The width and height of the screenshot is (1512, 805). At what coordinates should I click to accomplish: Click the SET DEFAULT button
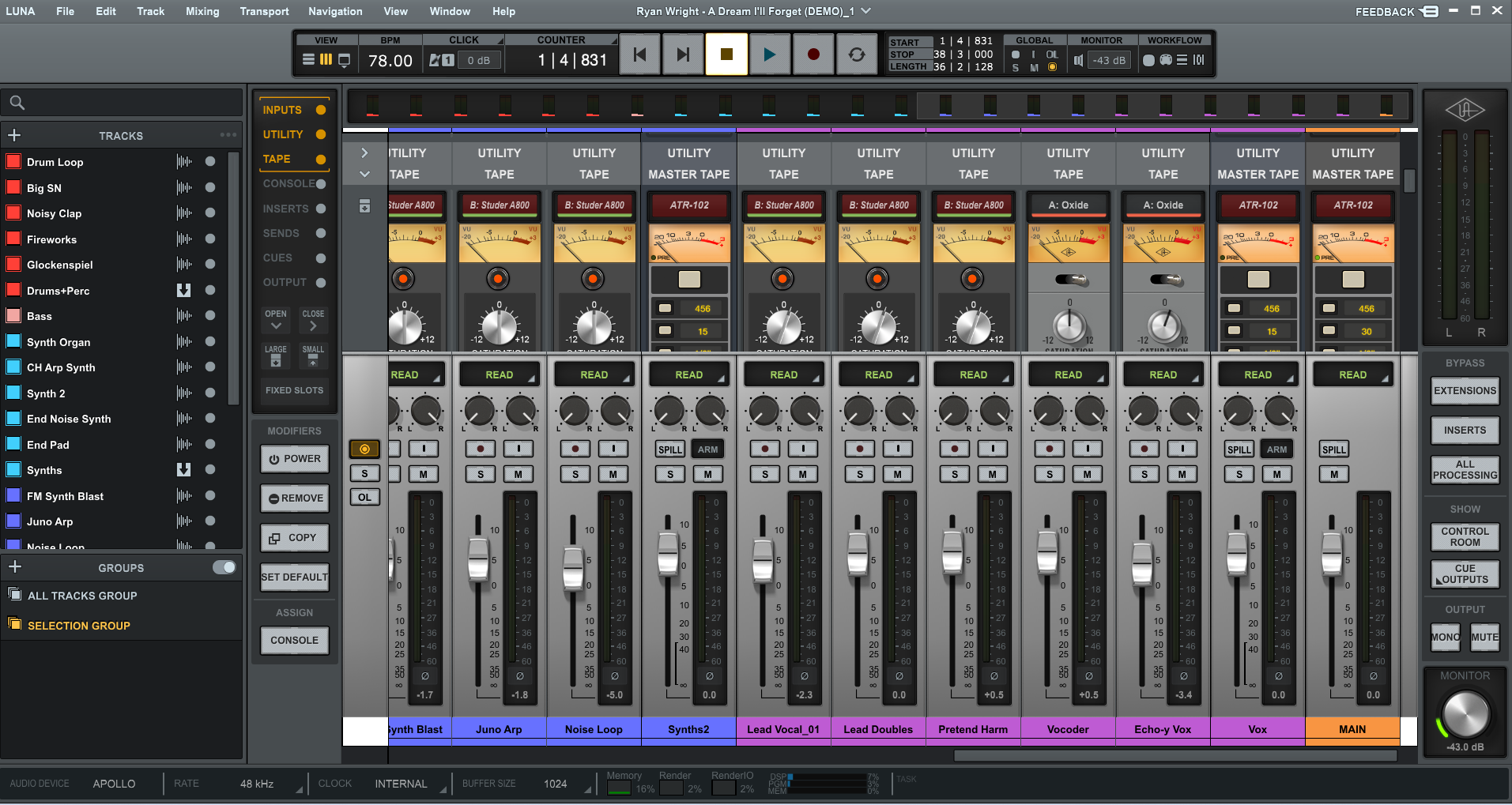[294, 577]
